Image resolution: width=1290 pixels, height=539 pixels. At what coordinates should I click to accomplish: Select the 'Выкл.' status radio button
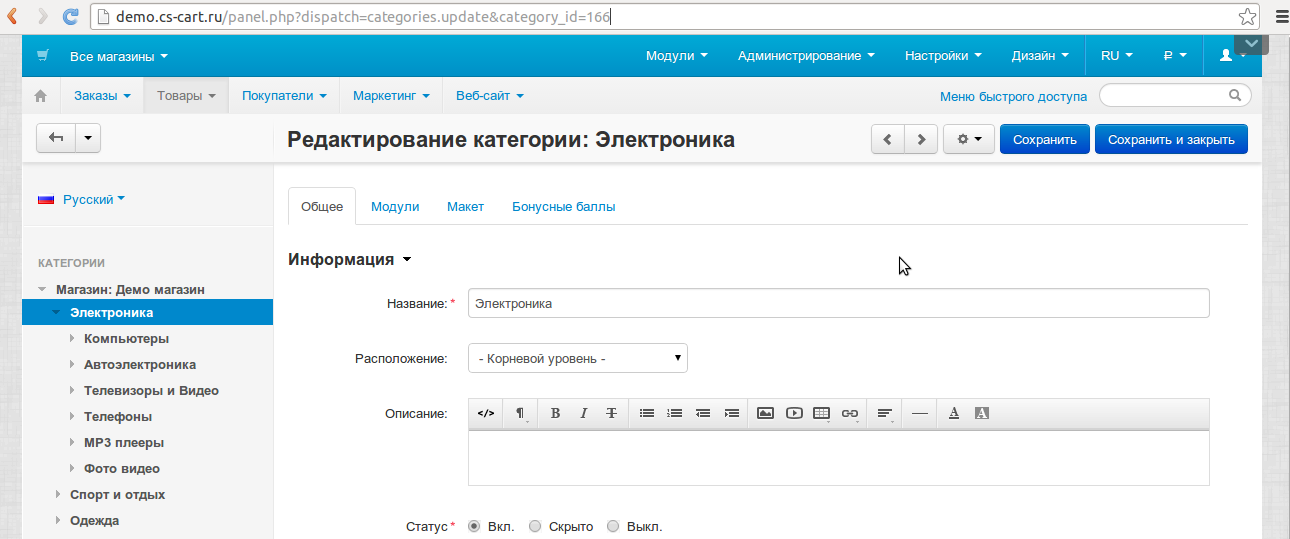click(x=613, y=526)
